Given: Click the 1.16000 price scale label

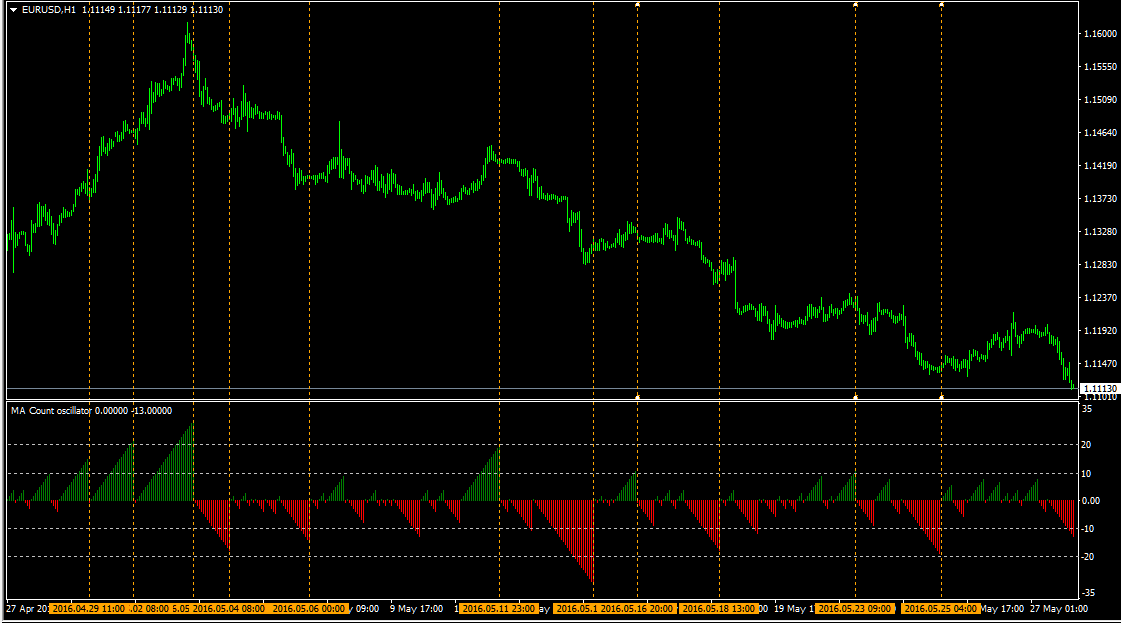Looking at the screenshot, I should [x=1100, y=34].
